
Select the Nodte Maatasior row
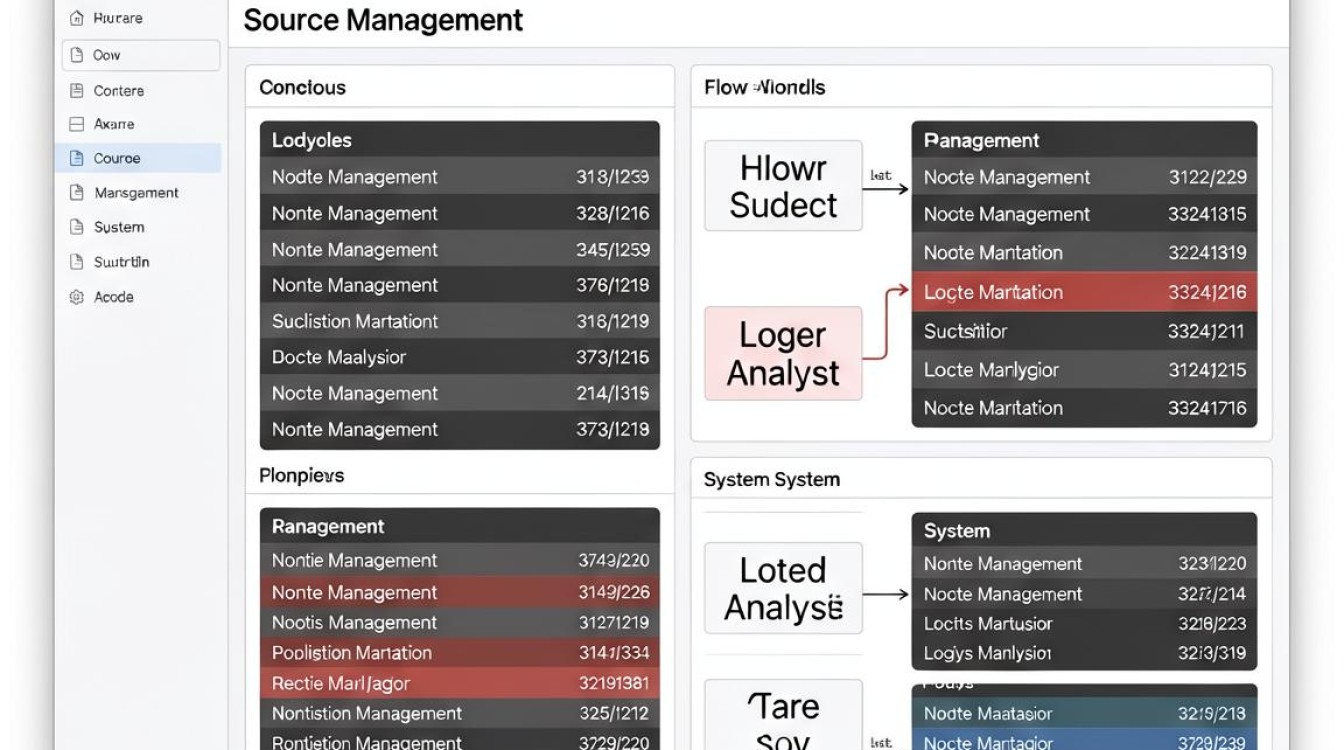(1085, 713)
